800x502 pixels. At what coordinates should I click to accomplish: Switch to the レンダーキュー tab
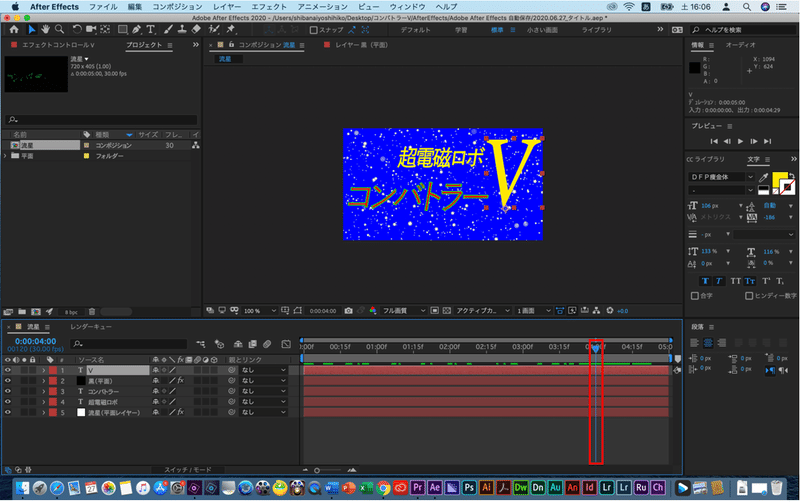(x=91, y=327)
